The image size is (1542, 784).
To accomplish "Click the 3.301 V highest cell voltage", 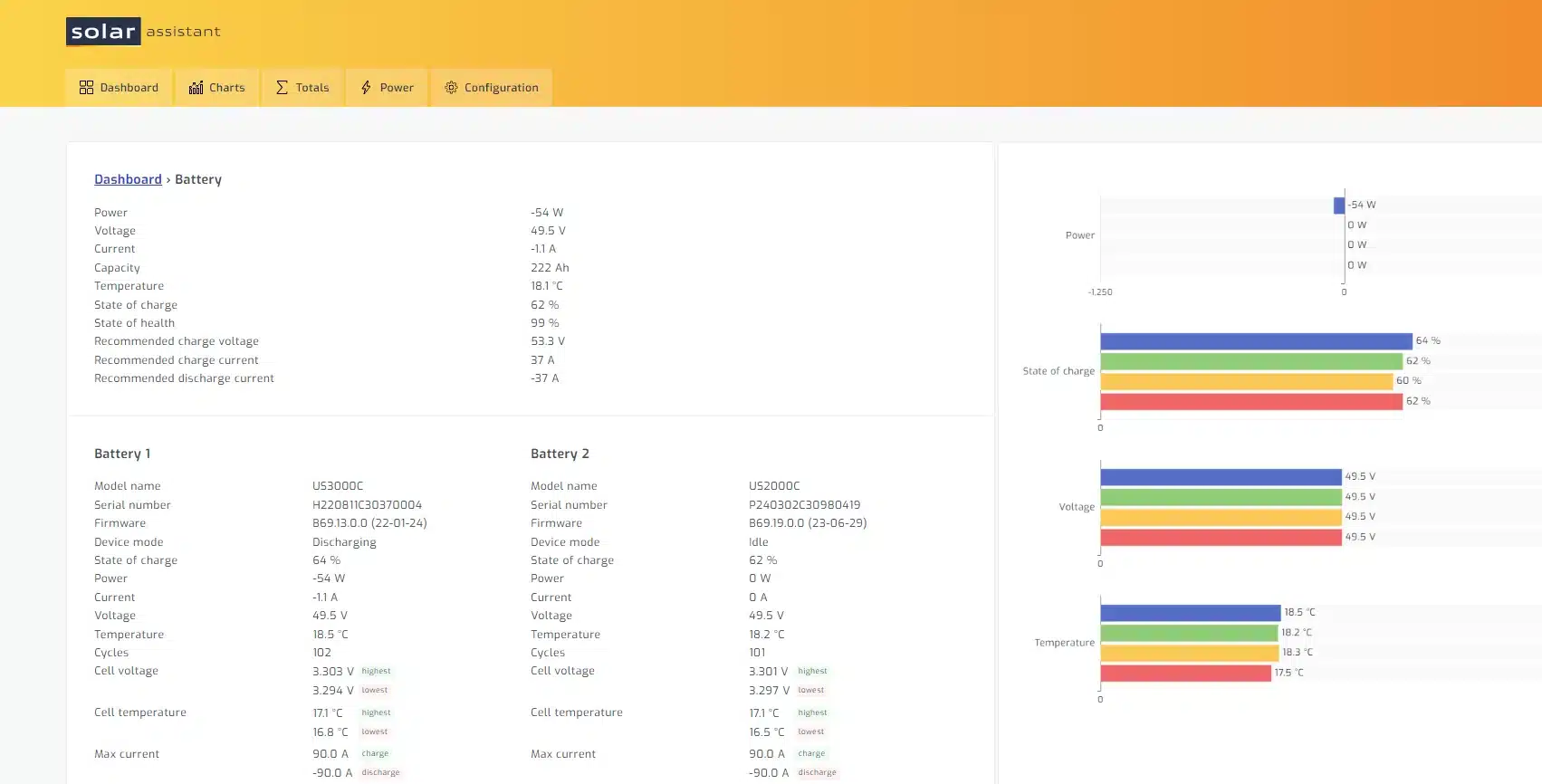I will (769, 672).
